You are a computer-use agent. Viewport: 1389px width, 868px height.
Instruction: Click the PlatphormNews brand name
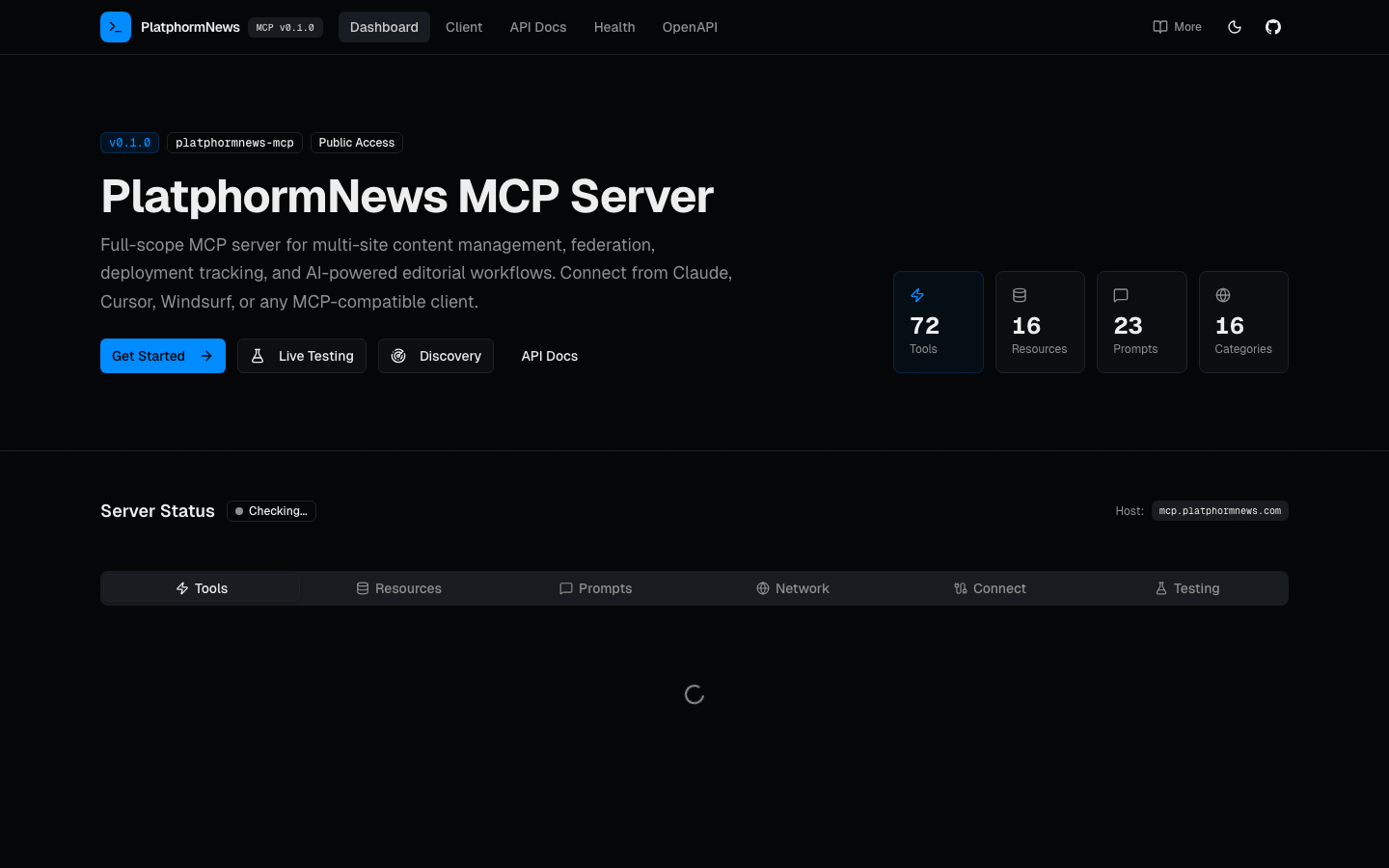click(190, 27)
